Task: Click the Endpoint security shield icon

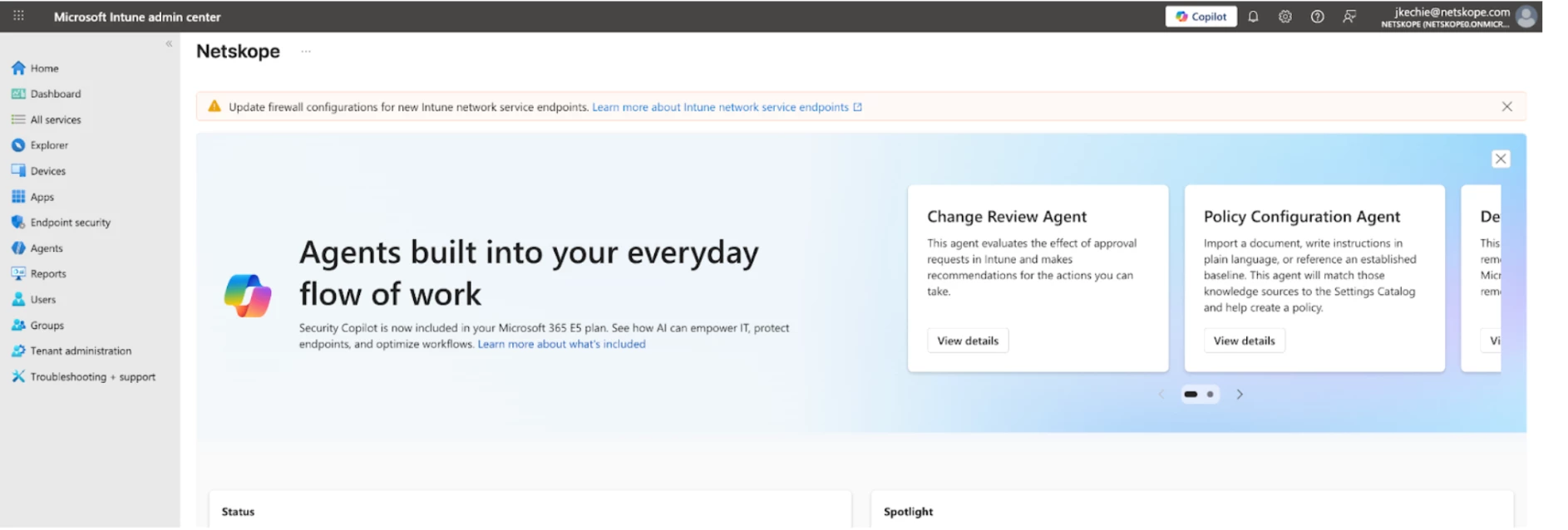Action: click(x=18, y=222)
